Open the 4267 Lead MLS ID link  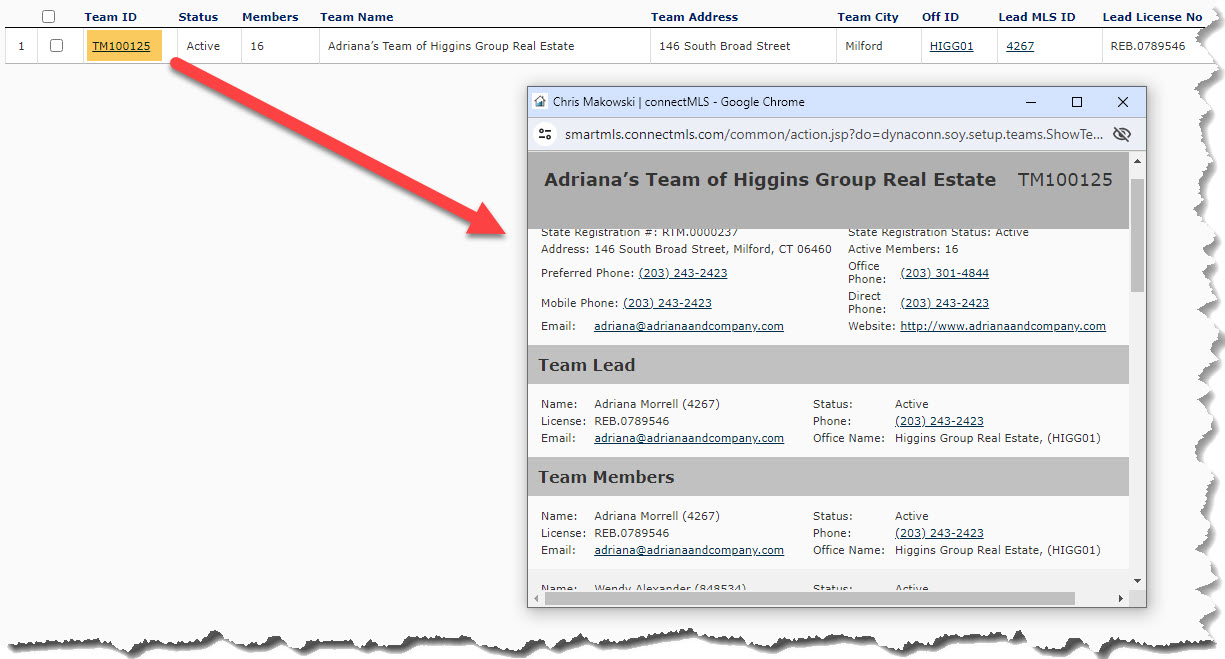pos(1020,46)
